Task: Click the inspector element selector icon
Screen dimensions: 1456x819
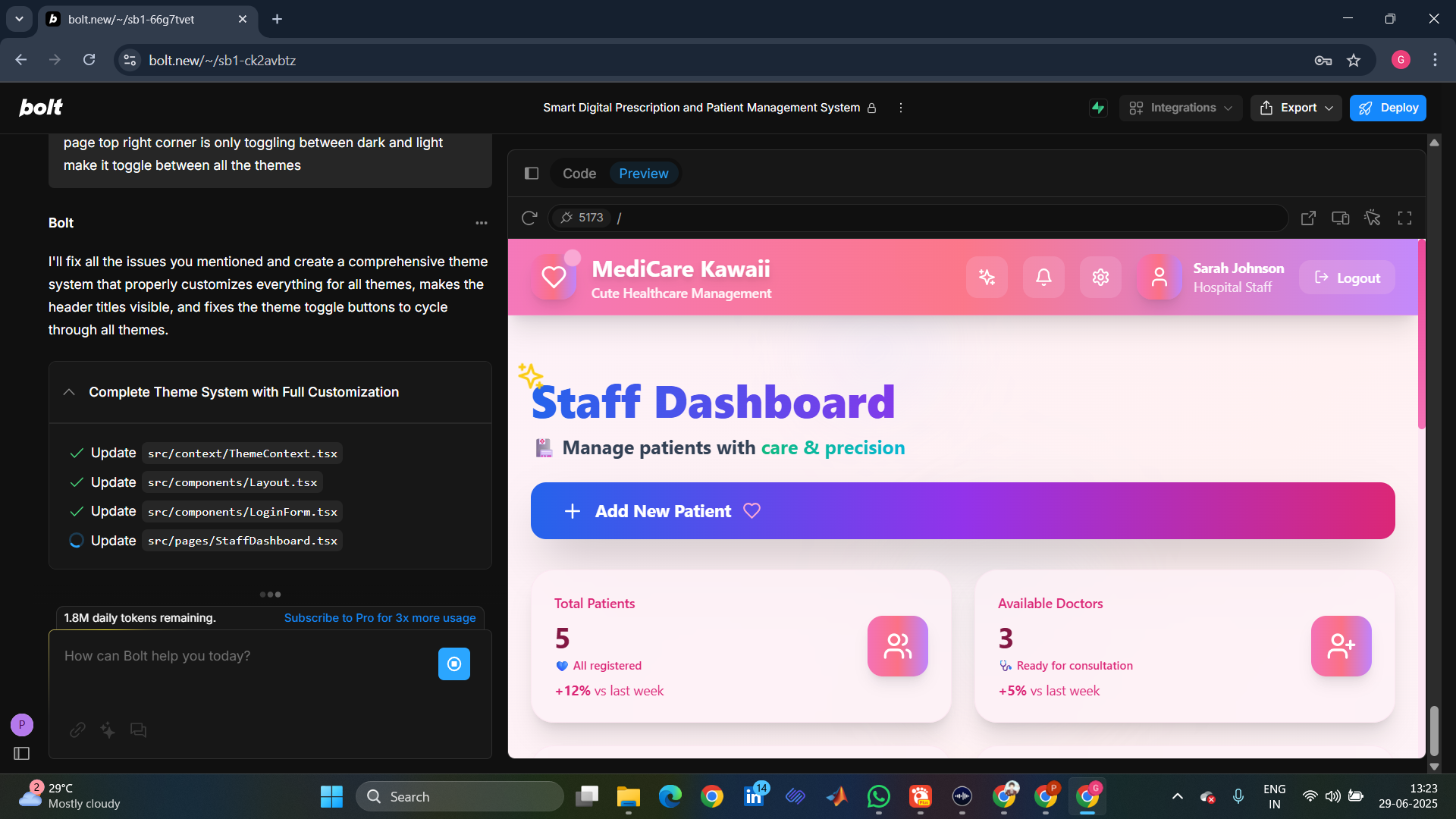Action: click(1372, 218)
